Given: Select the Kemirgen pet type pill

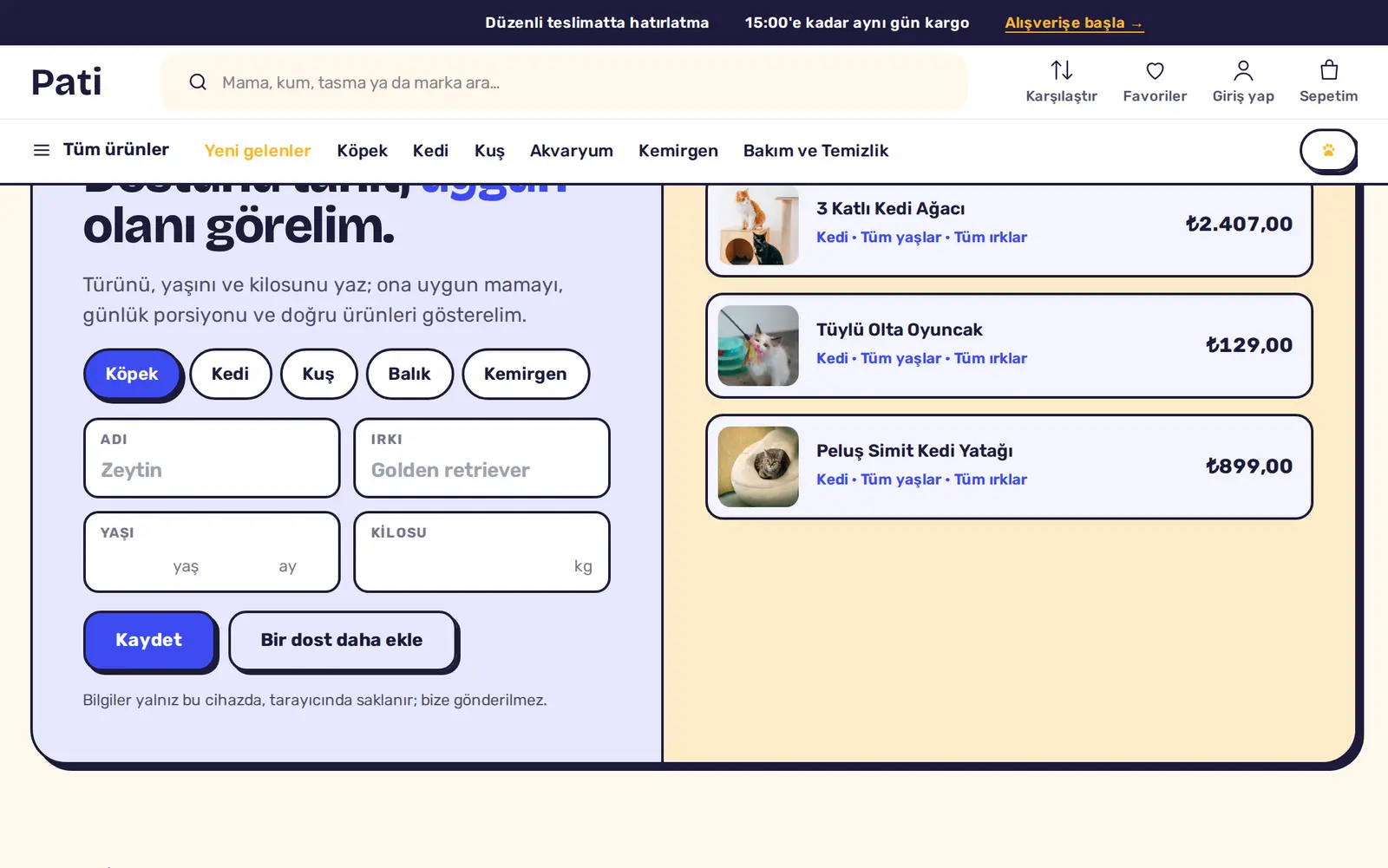Looking at the screenshot, I should pos(525,374).
